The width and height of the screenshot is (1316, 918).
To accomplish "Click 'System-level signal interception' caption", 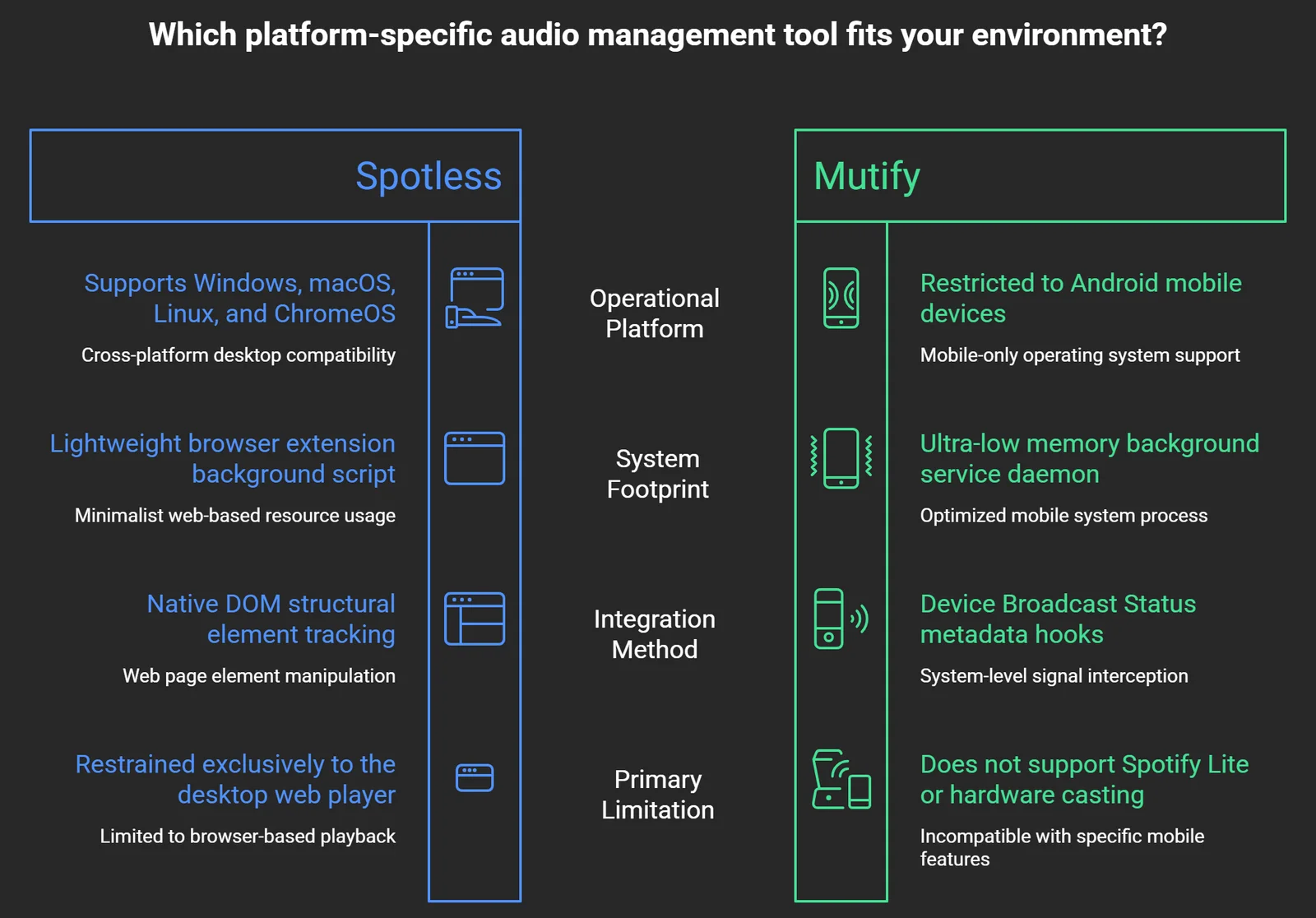I will point(1054,676).
